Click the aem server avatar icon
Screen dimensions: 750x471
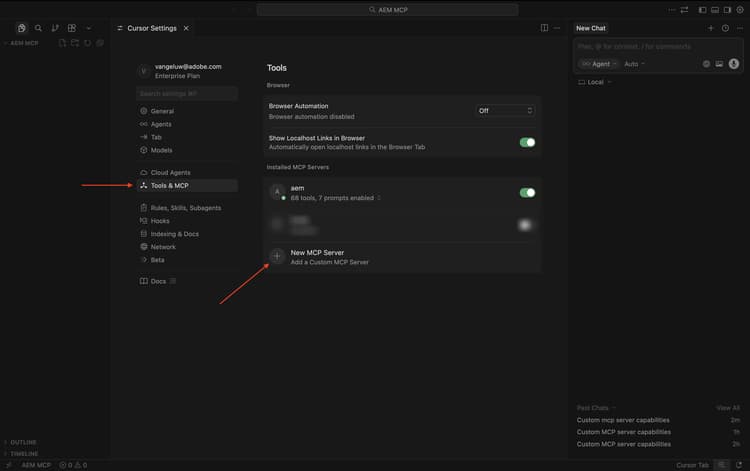point(277,192)
